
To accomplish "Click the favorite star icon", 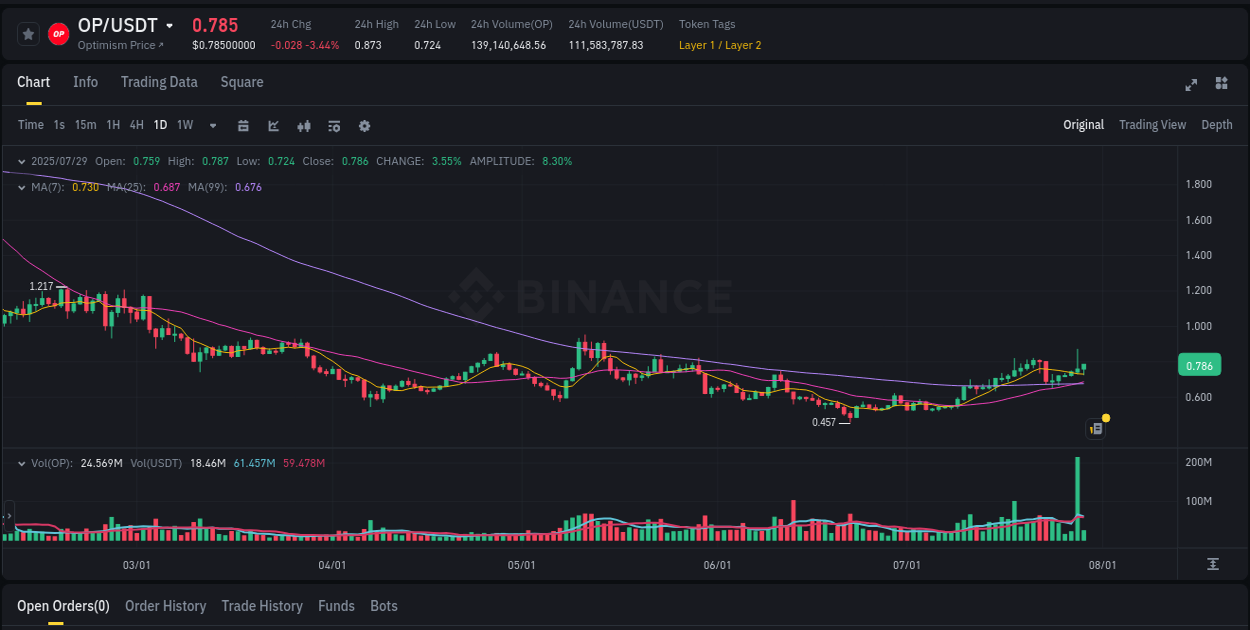I will click(x=28, y=33).
